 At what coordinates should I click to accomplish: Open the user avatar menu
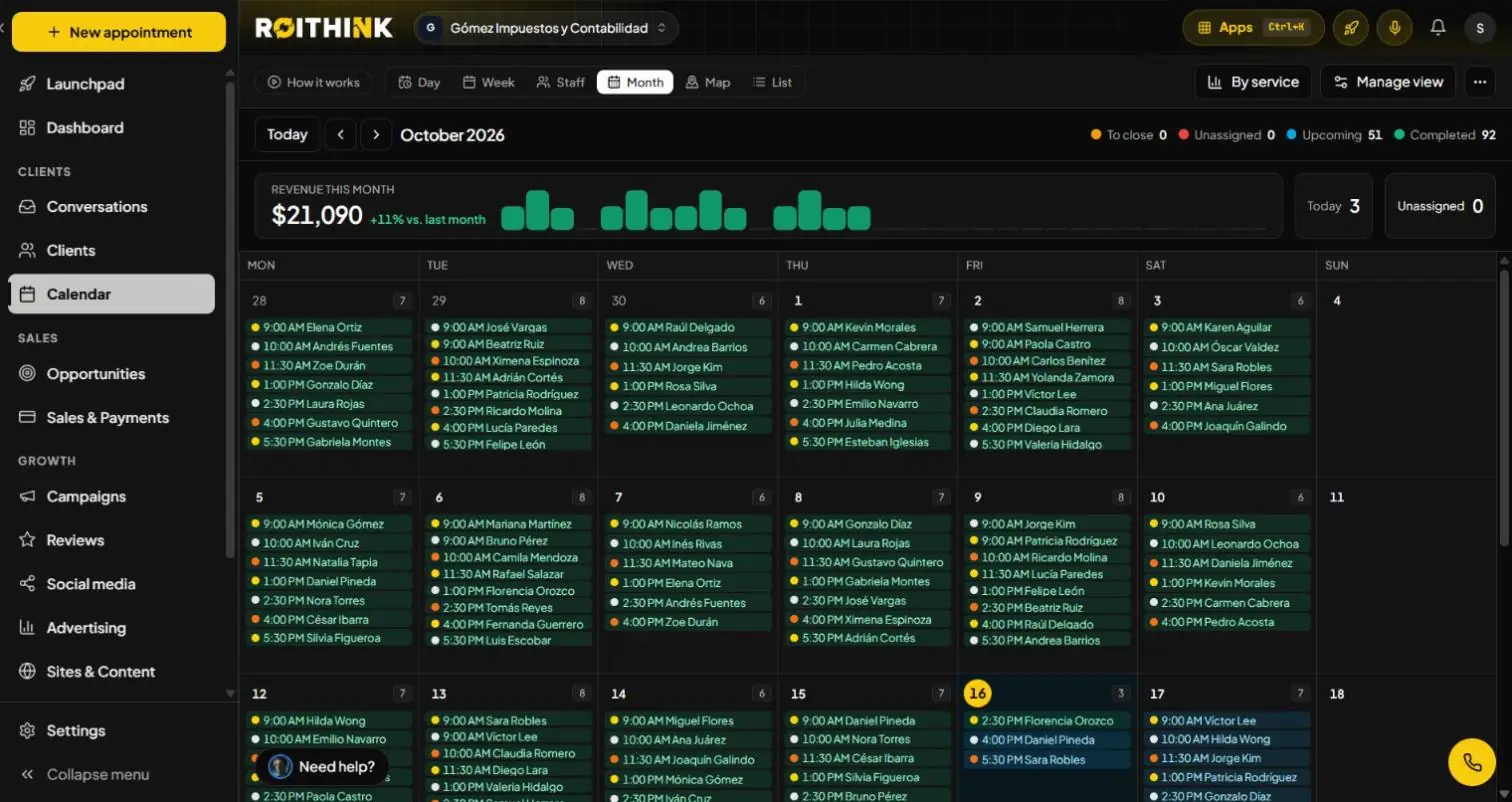coord(1480,28)
